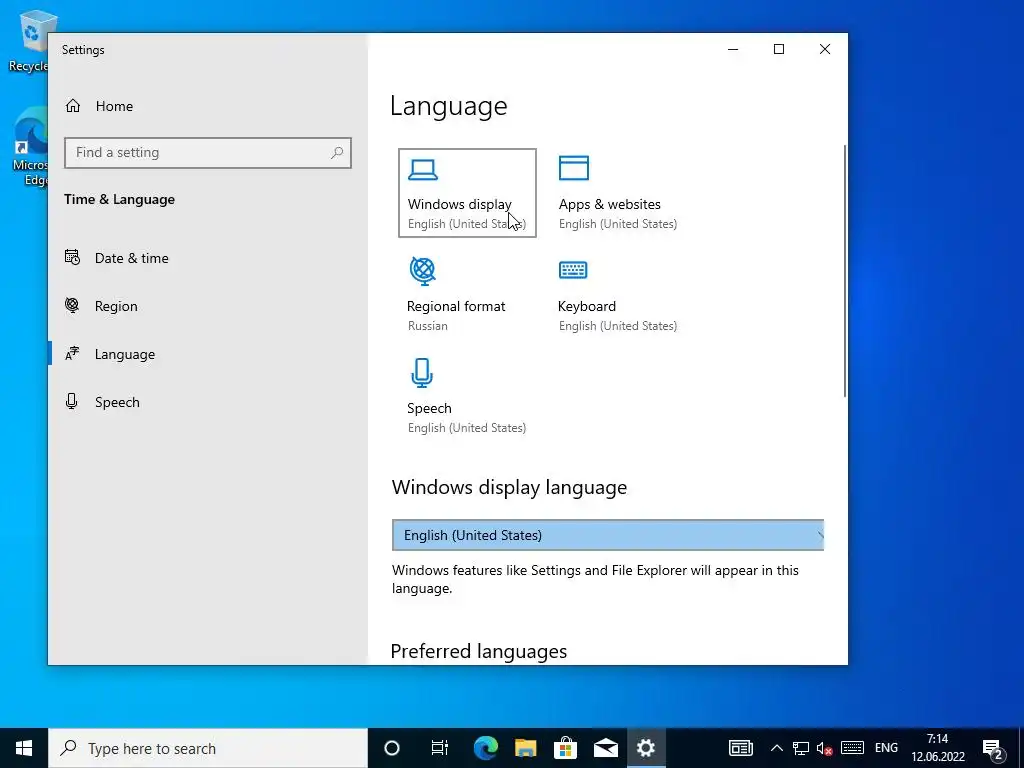Click the Preferred languages heading
Screen dimensions: 1024x768
(x=479, y=651)
